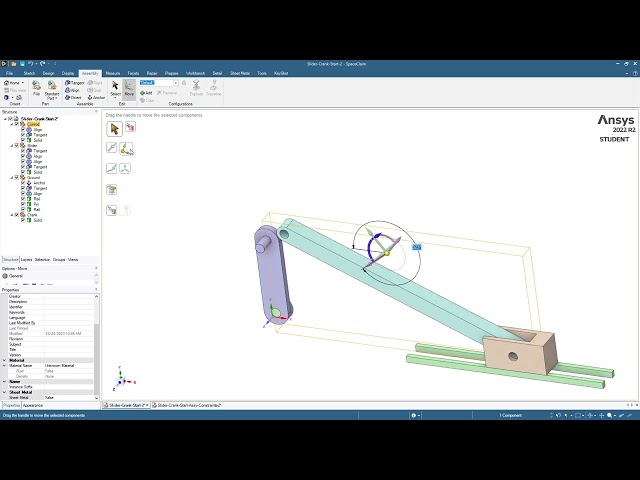Collapse the root Slider-Crank-Start-2 node
This screenshot has height=480, width=640.
click(x=5, y=119)
